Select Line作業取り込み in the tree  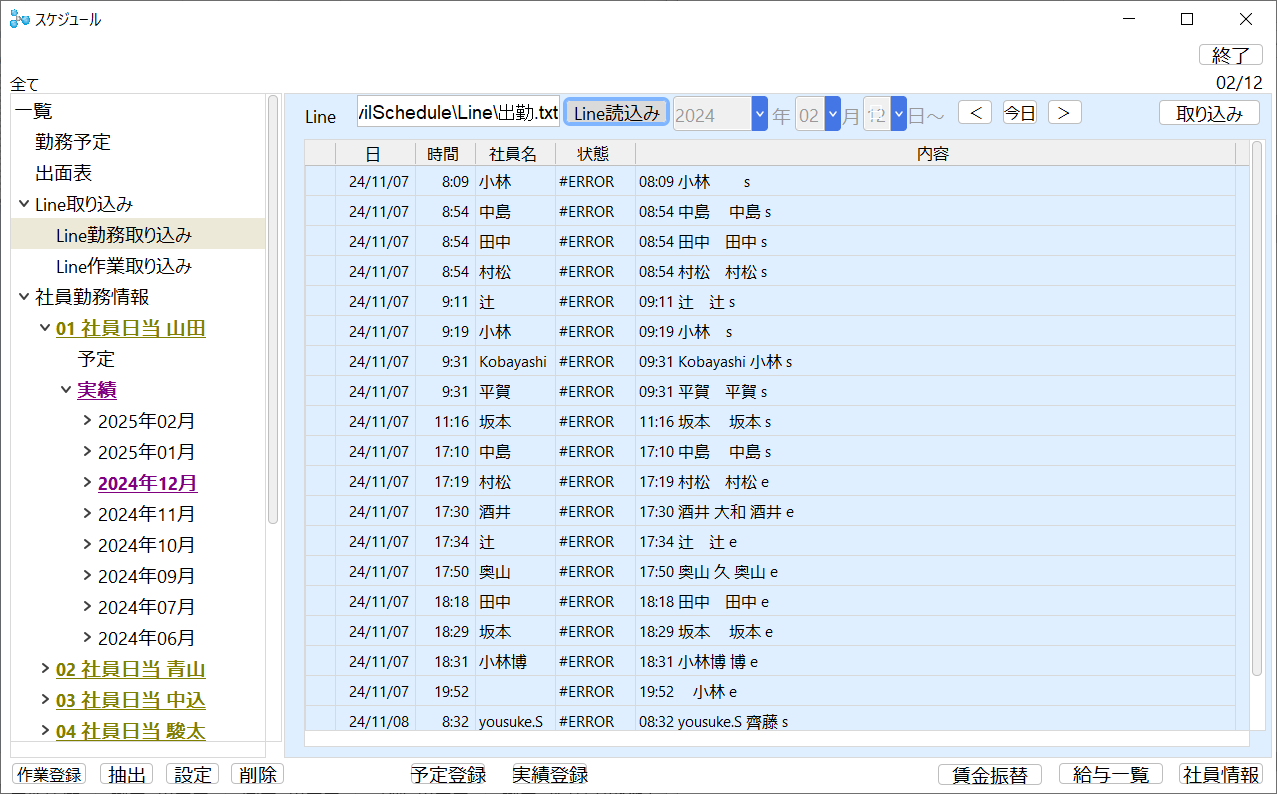point(123,266)
